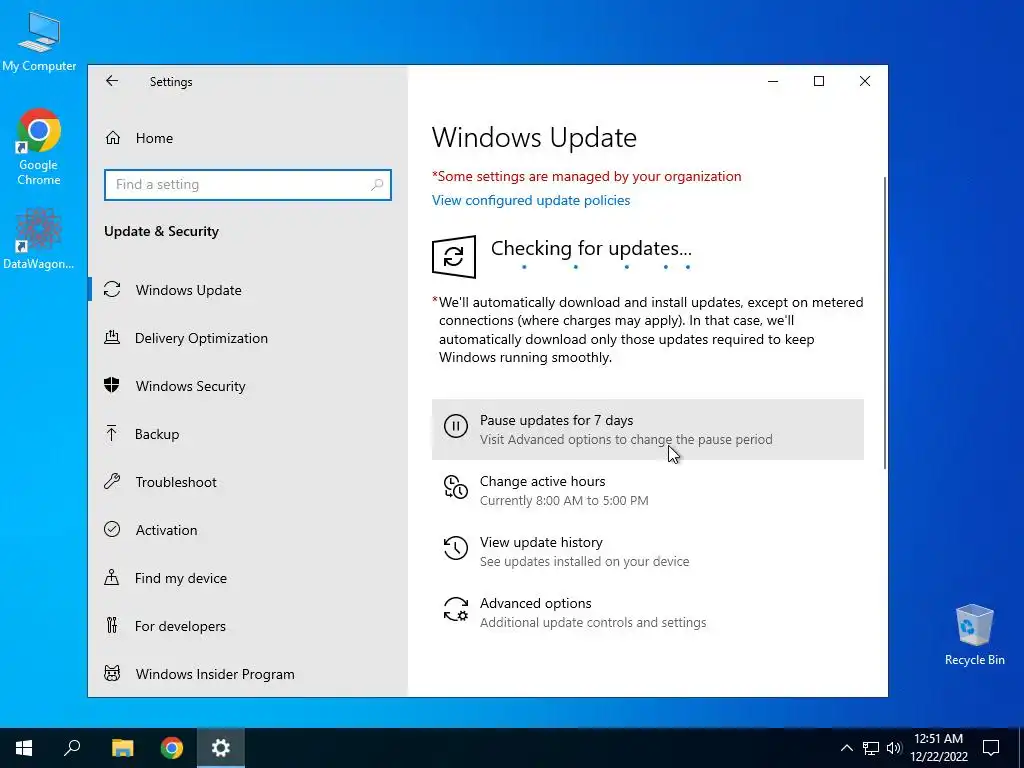
Task: Click the Troubleshoot wrench icon
Action: pyautogui.click(x=112, y=481)
